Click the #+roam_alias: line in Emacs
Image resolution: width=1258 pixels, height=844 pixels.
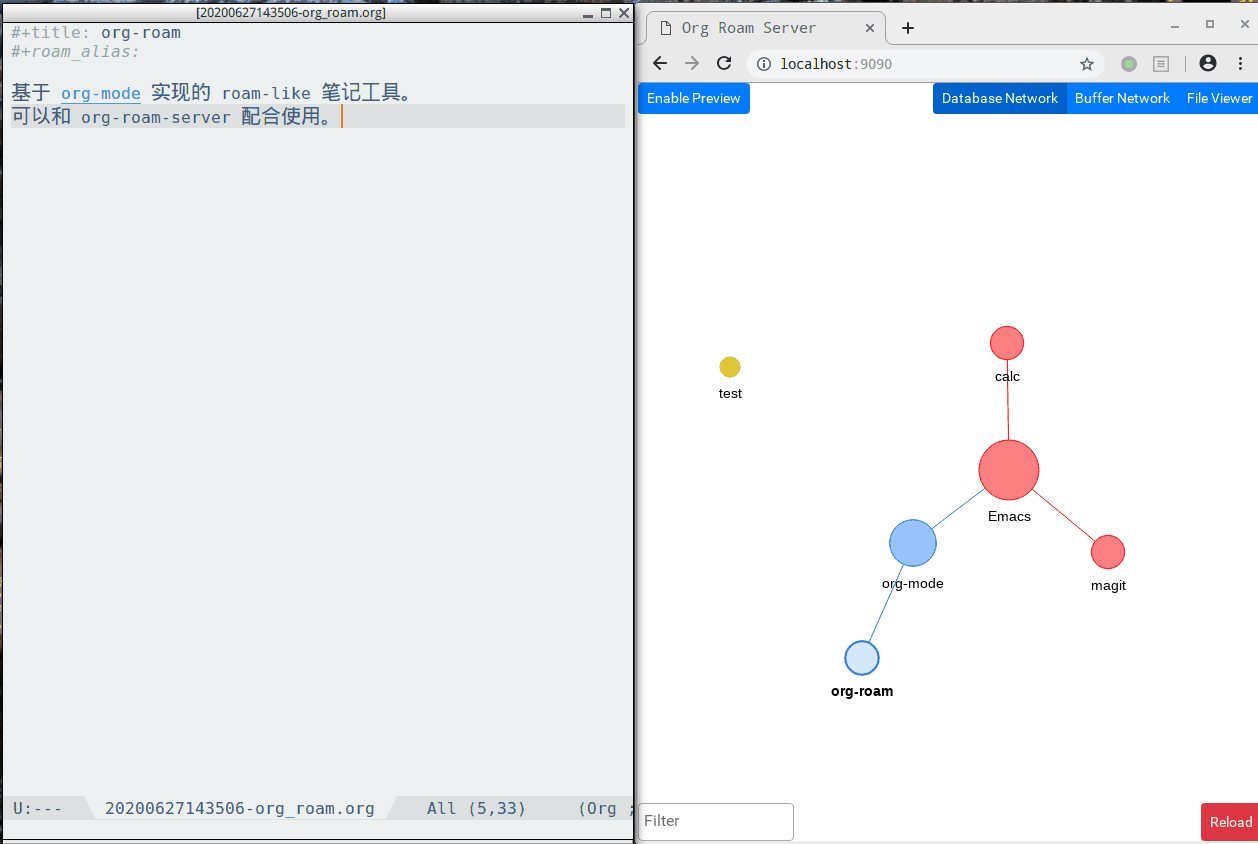click(76, 52)
